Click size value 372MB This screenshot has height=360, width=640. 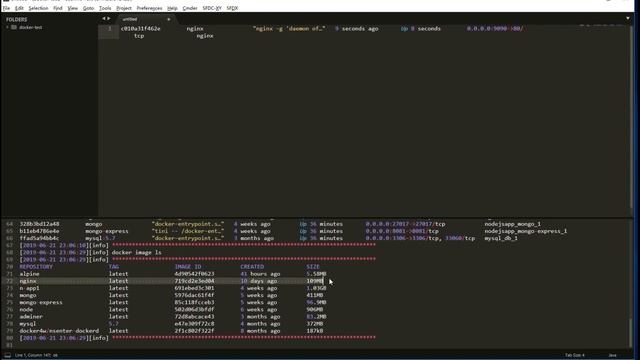point(315,324)
